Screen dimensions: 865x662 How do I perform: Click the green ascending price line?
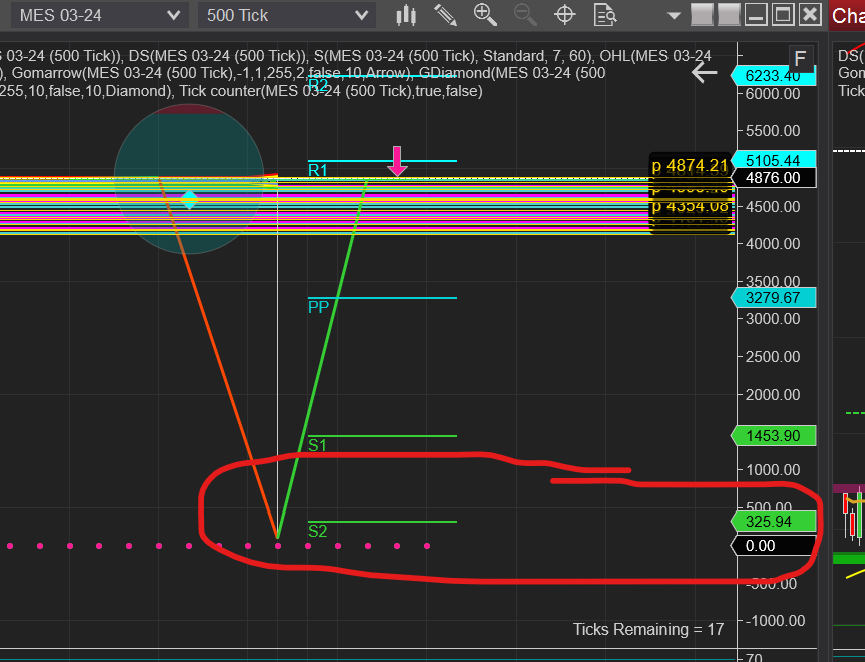323,359
